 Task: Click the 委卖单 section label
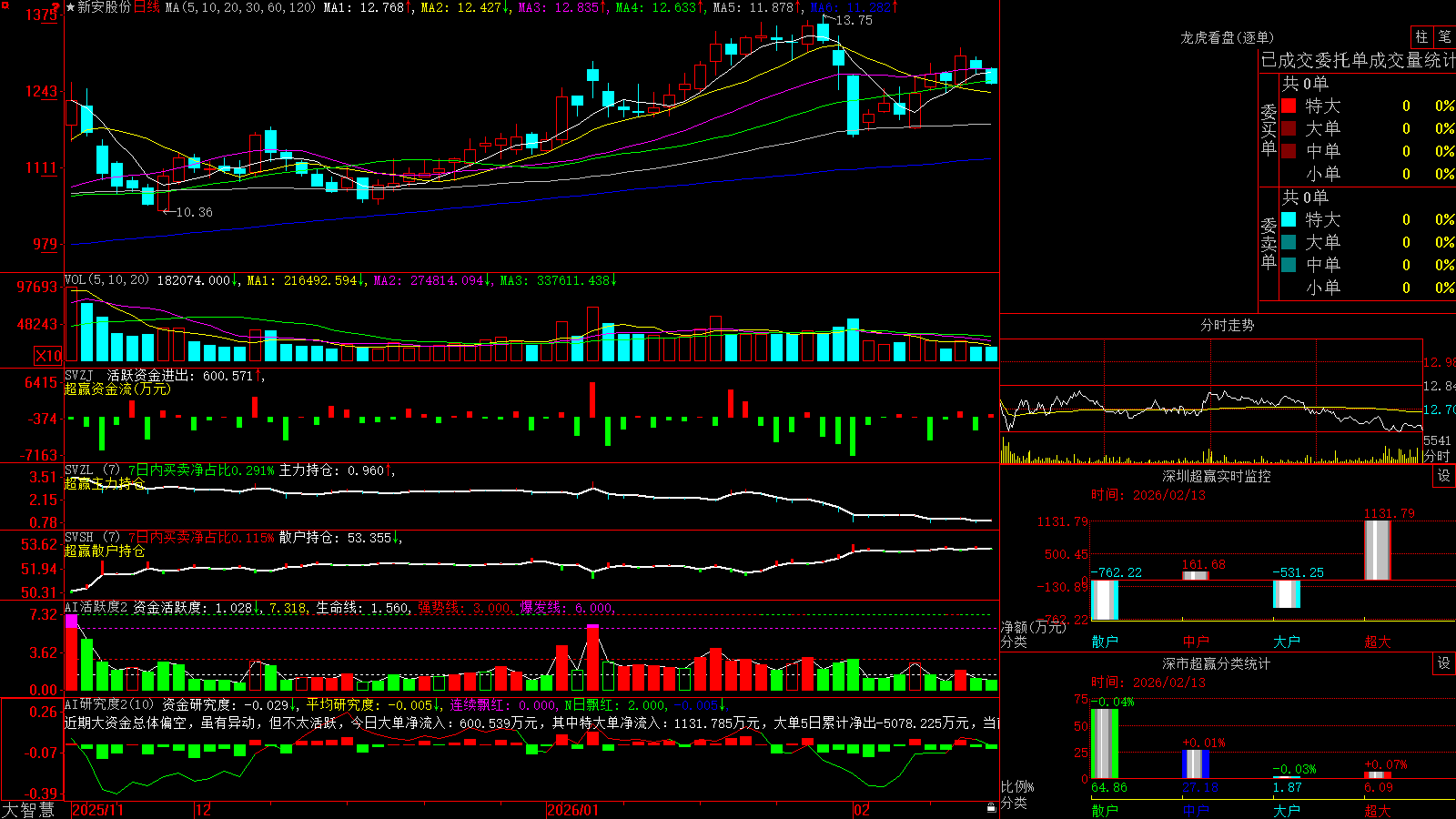coord(1269,242)
